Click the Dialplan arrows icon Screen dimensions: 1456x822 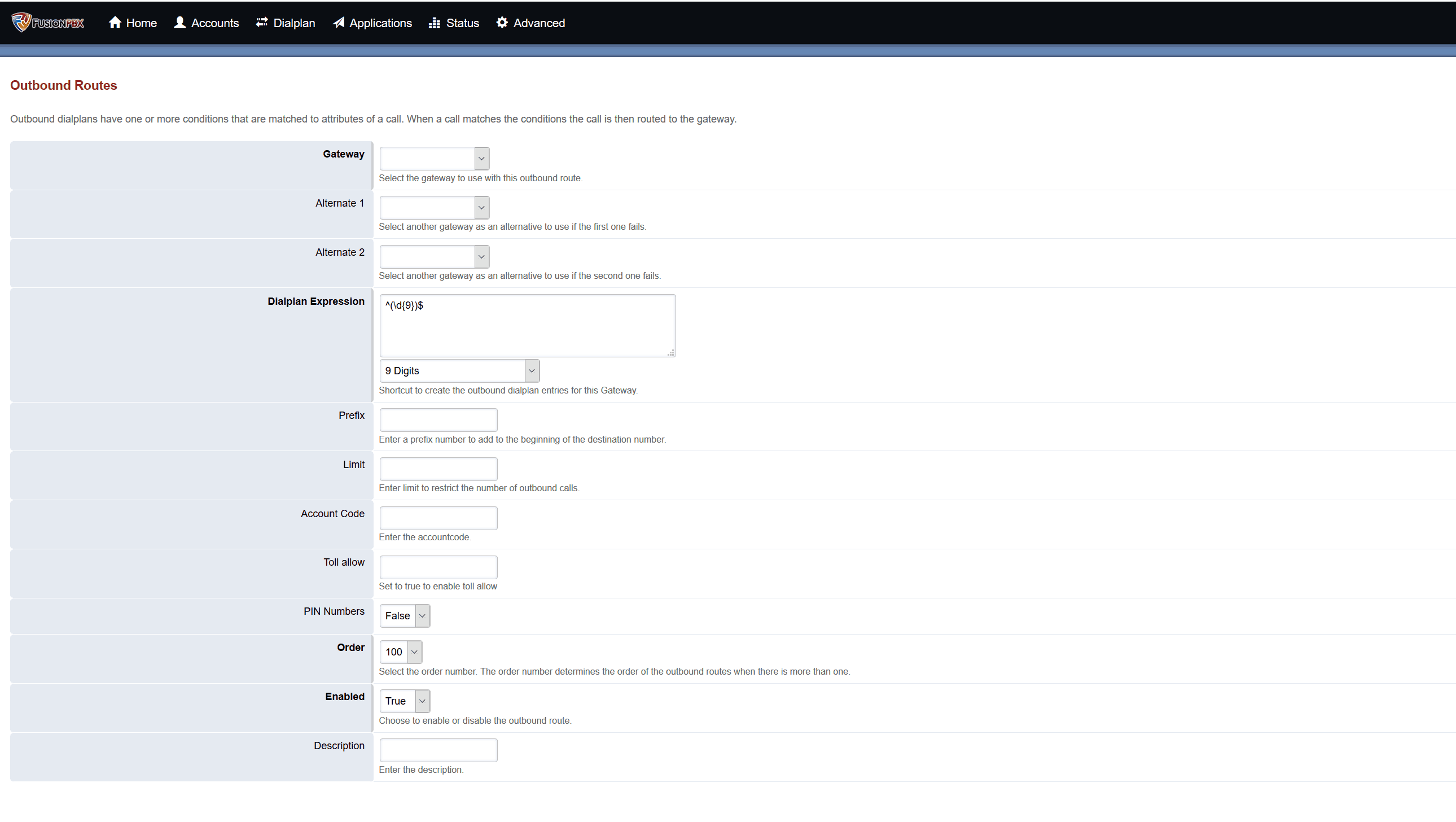(262, 23)
